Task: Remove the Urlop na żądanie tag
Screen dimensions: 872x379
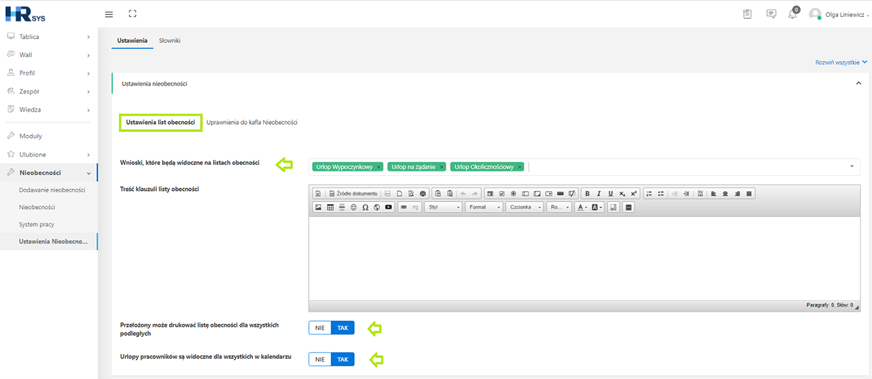Action: point(442,167)
